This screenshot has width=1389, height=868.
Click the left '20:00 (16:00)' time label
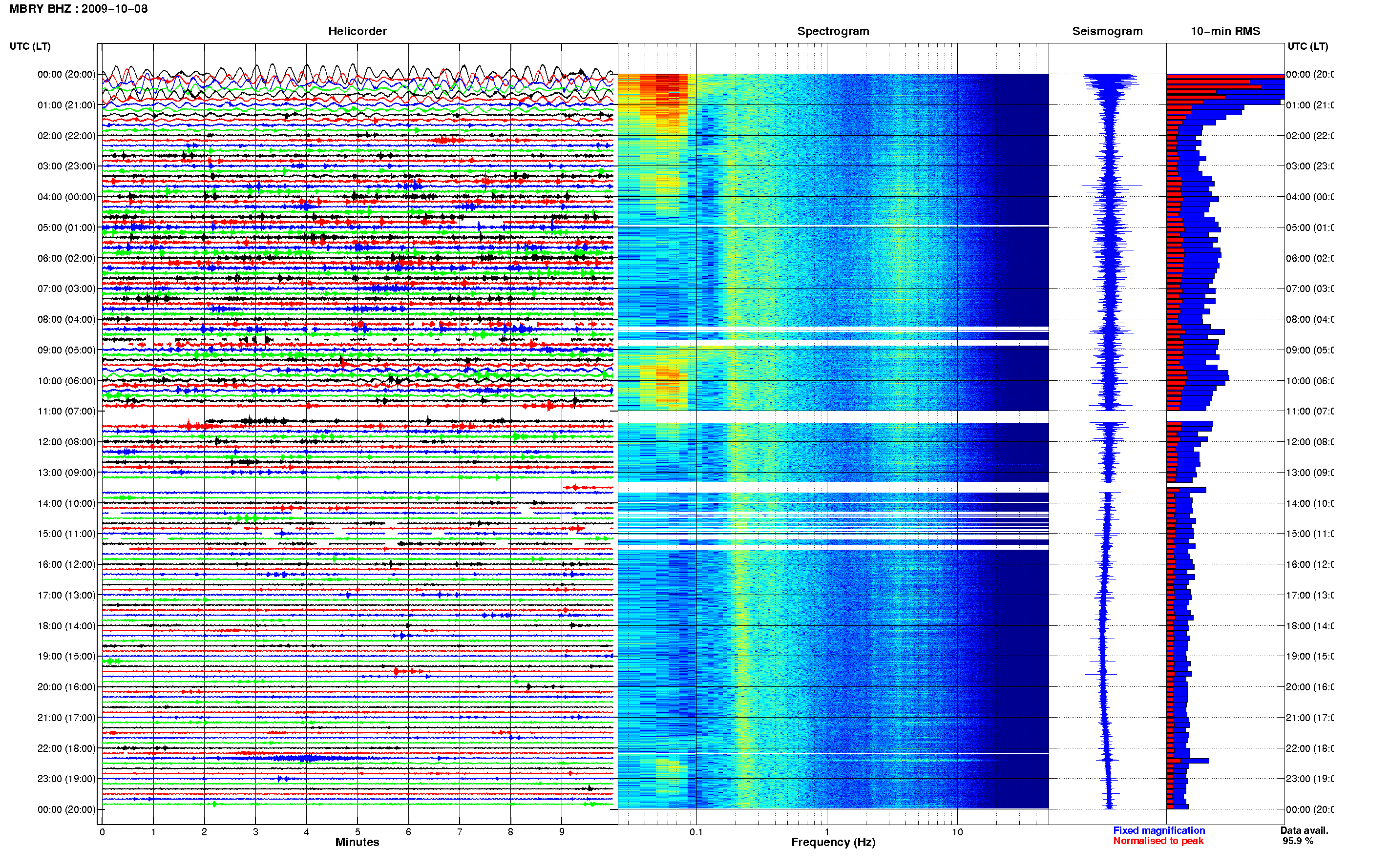pyautogui.click(x=66, y=686)
